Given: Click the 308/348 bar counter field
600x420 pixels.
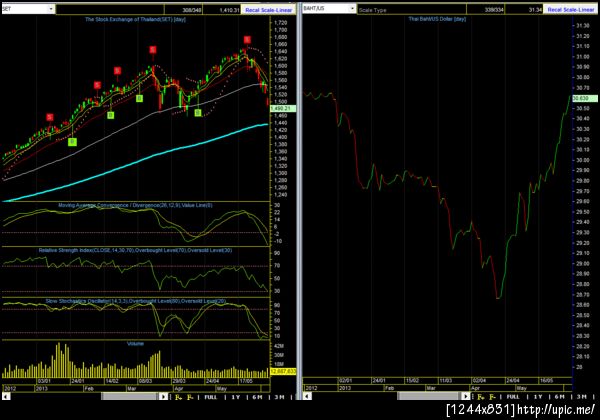Looking at the screenshot, I should pyautogui.click(x=183, y=10).
